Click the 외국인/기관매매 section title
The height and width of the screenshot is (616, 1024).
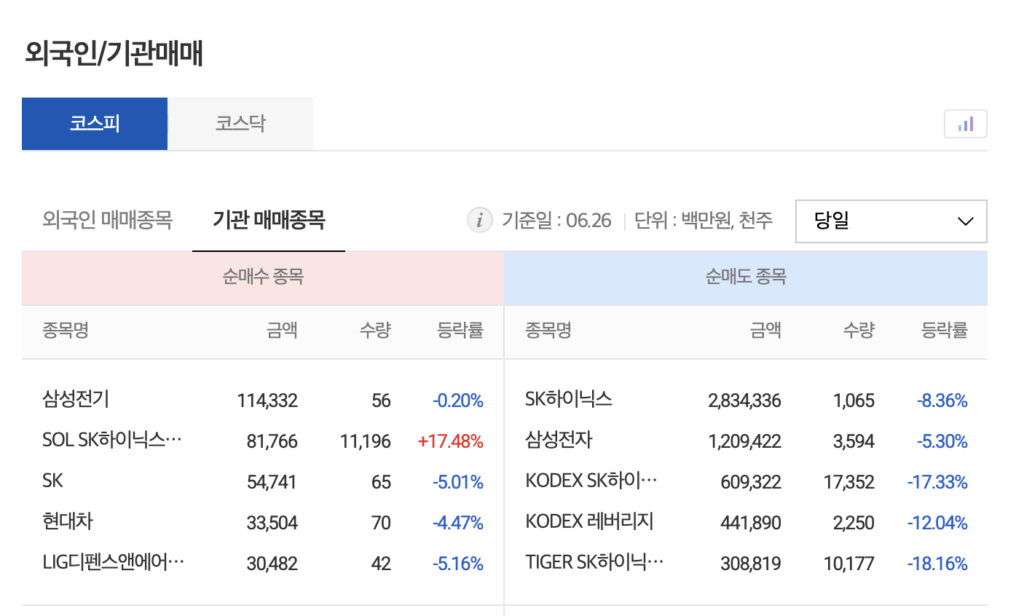(114, 53)
